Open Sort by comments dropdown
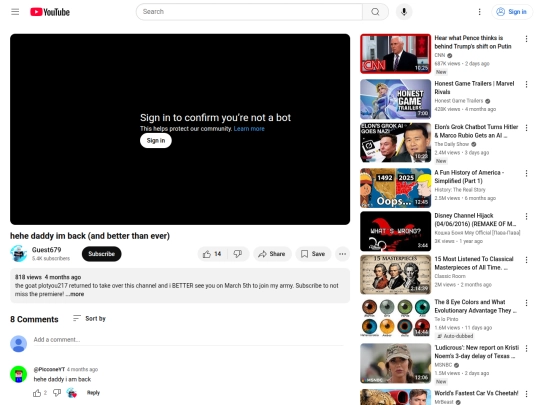Viewport: 540px width, 405px height. pyautogui.click(x=89, y=319)
